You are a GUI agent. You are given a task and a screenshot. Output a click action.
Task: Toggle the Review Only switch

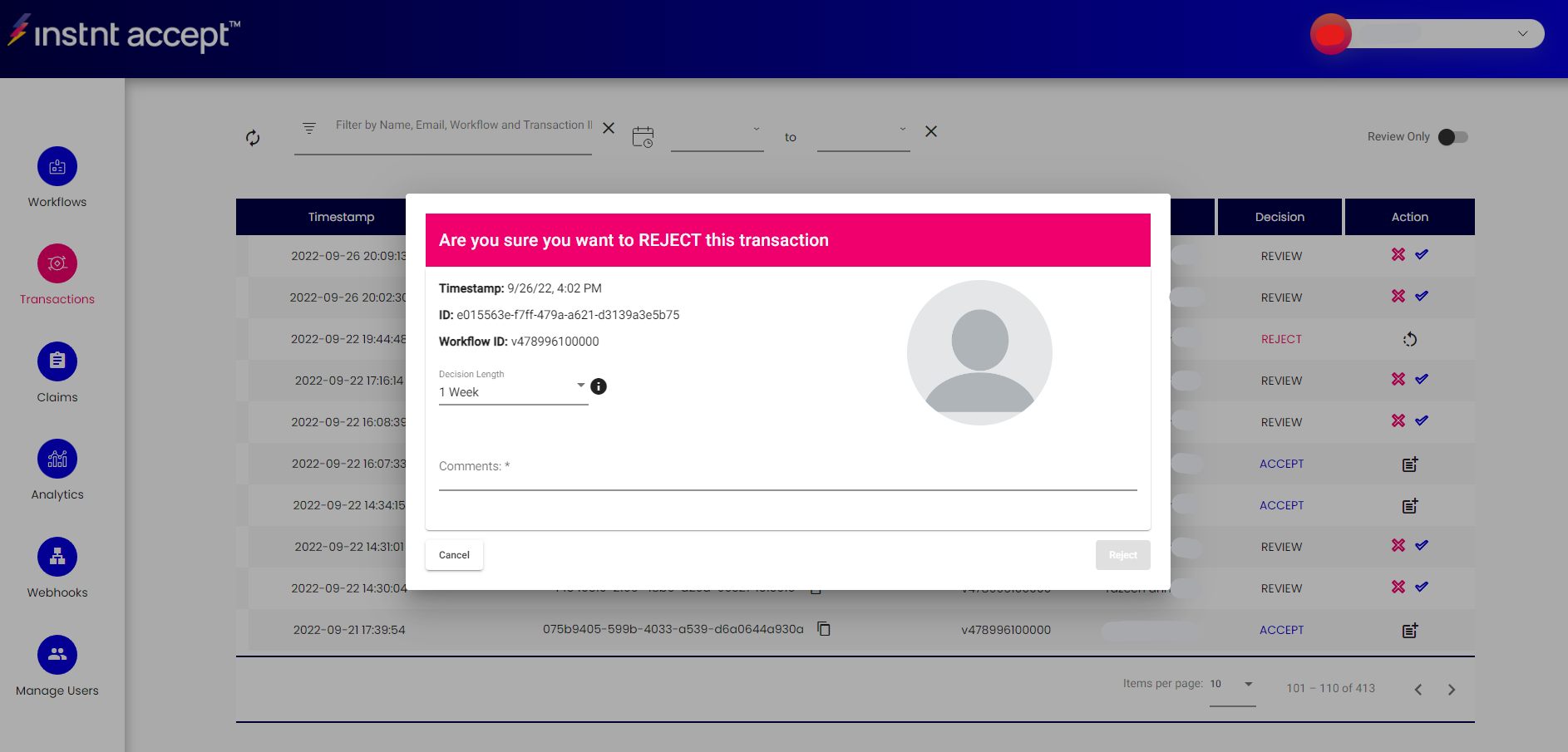[1453, 137]
